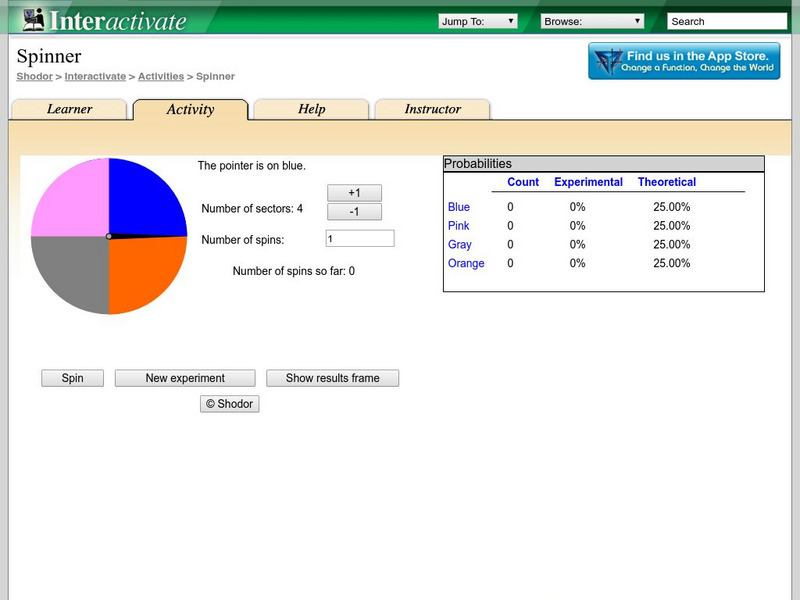This screenshot has height=600, width=800.
Task: Click the Interactivate logo in header
Action: 101,20
